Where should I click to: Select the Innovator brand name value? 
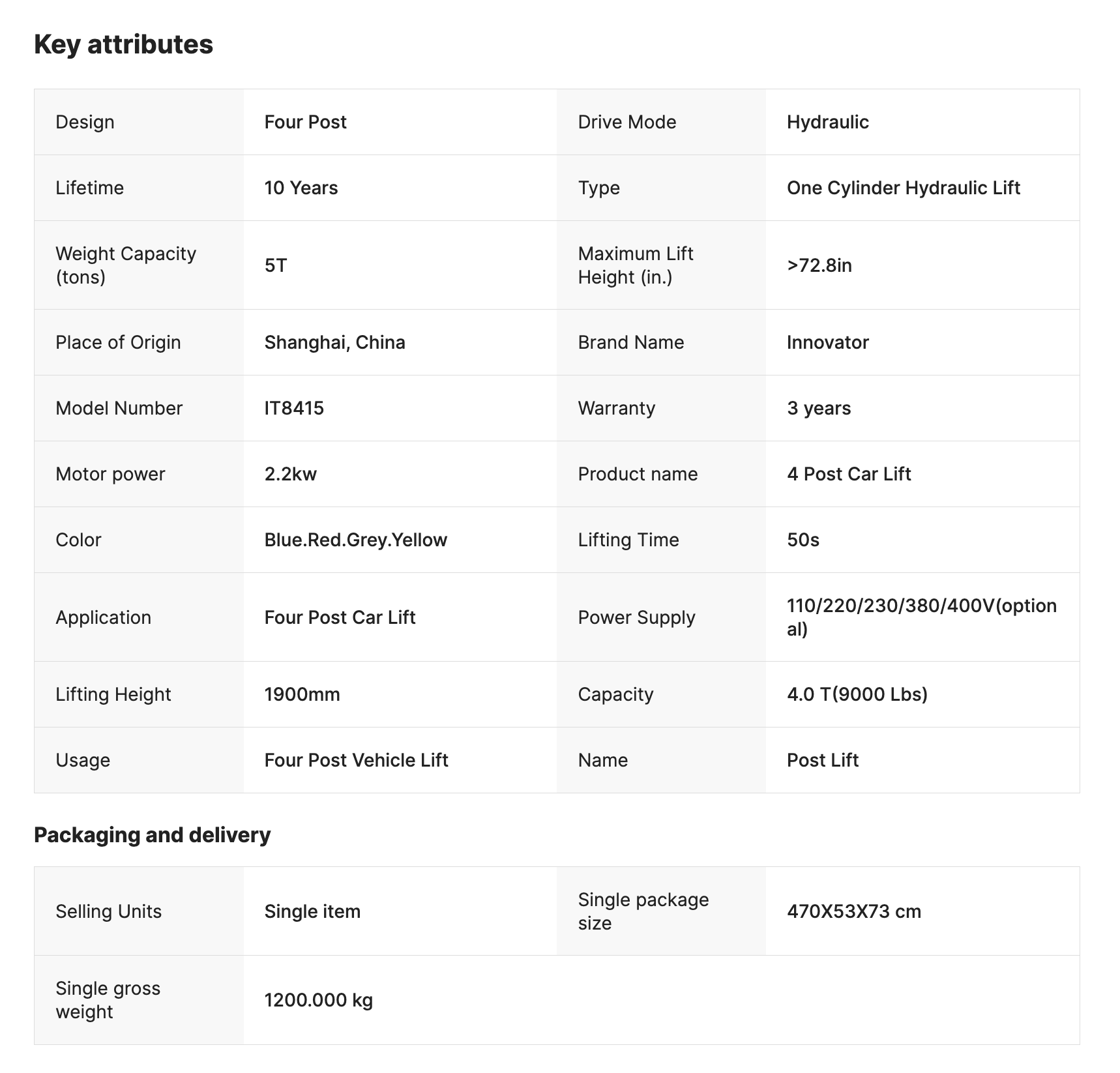827,342
